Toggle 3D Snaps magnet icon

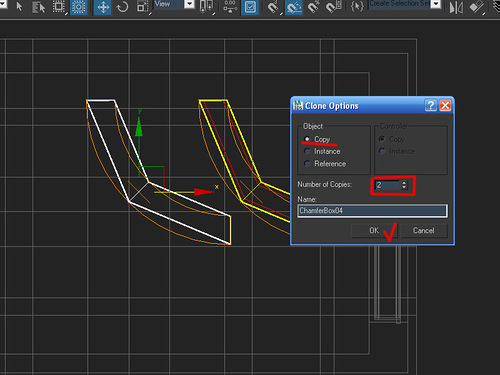(x=273, y=7)
